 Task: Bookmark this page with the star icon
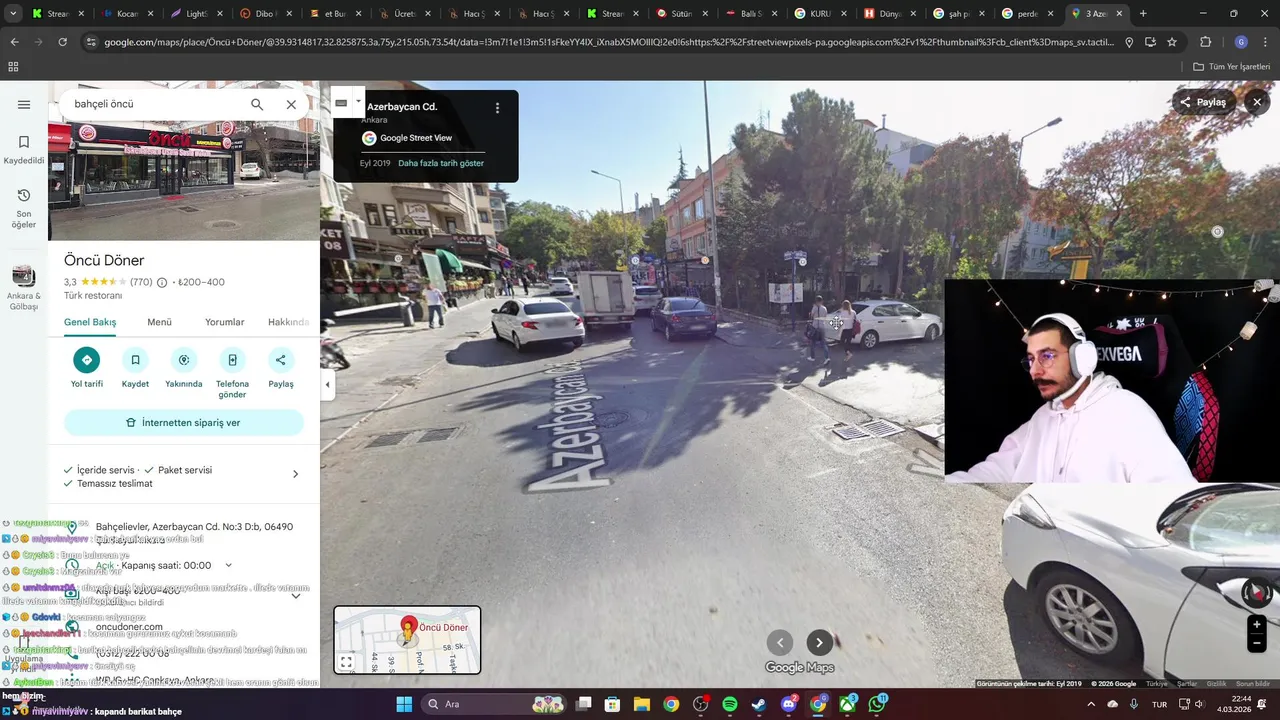tap(1172, 42)
